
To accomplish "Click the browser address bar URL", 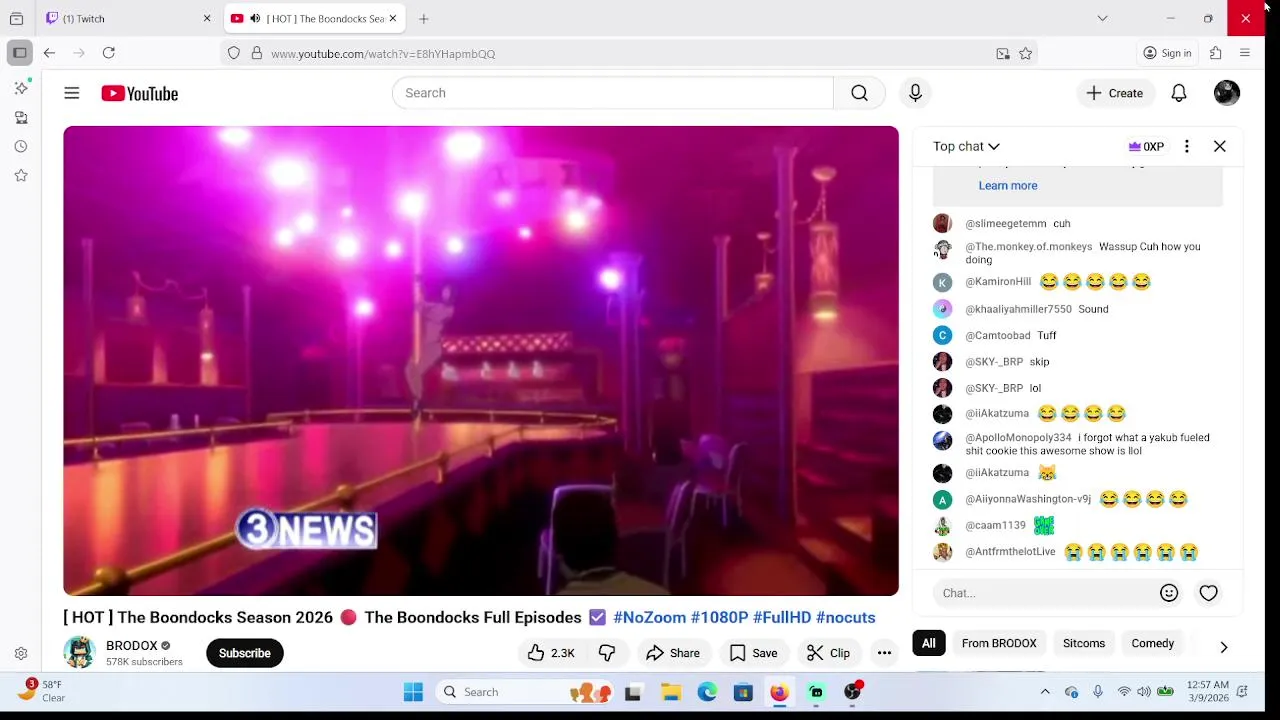I will click(x=383, y=54).
